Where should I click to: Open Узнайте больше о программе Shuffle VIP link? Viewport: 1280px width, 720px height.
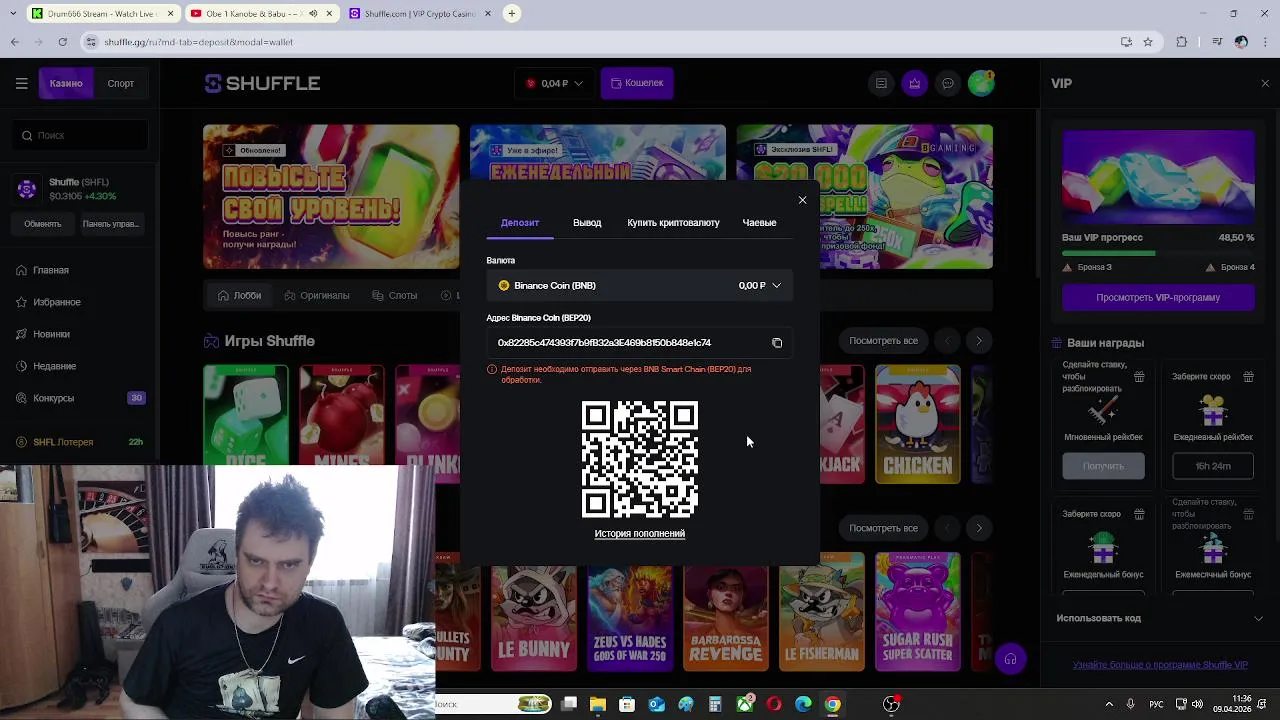pos(1160,665)
